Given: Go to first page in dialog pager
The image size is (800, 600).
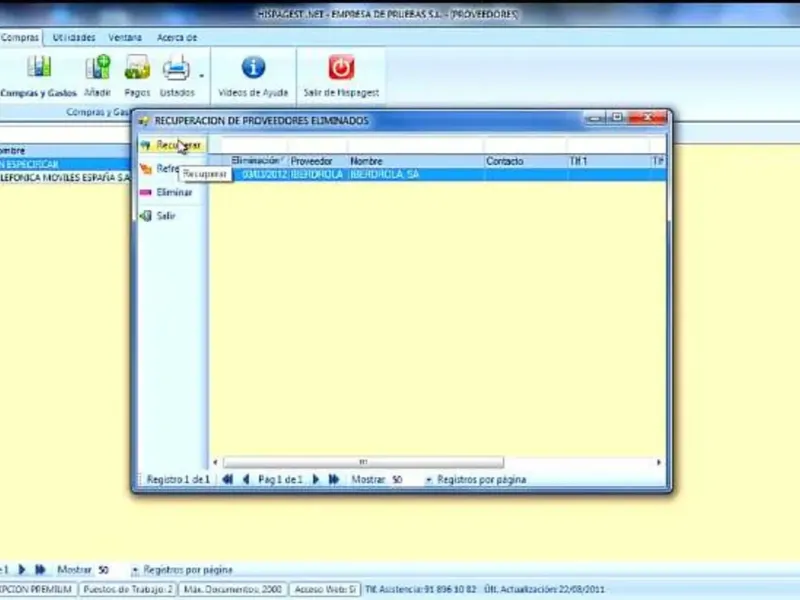Looking at the screenshot, I should pyautogui.click(x=228, y=480).
